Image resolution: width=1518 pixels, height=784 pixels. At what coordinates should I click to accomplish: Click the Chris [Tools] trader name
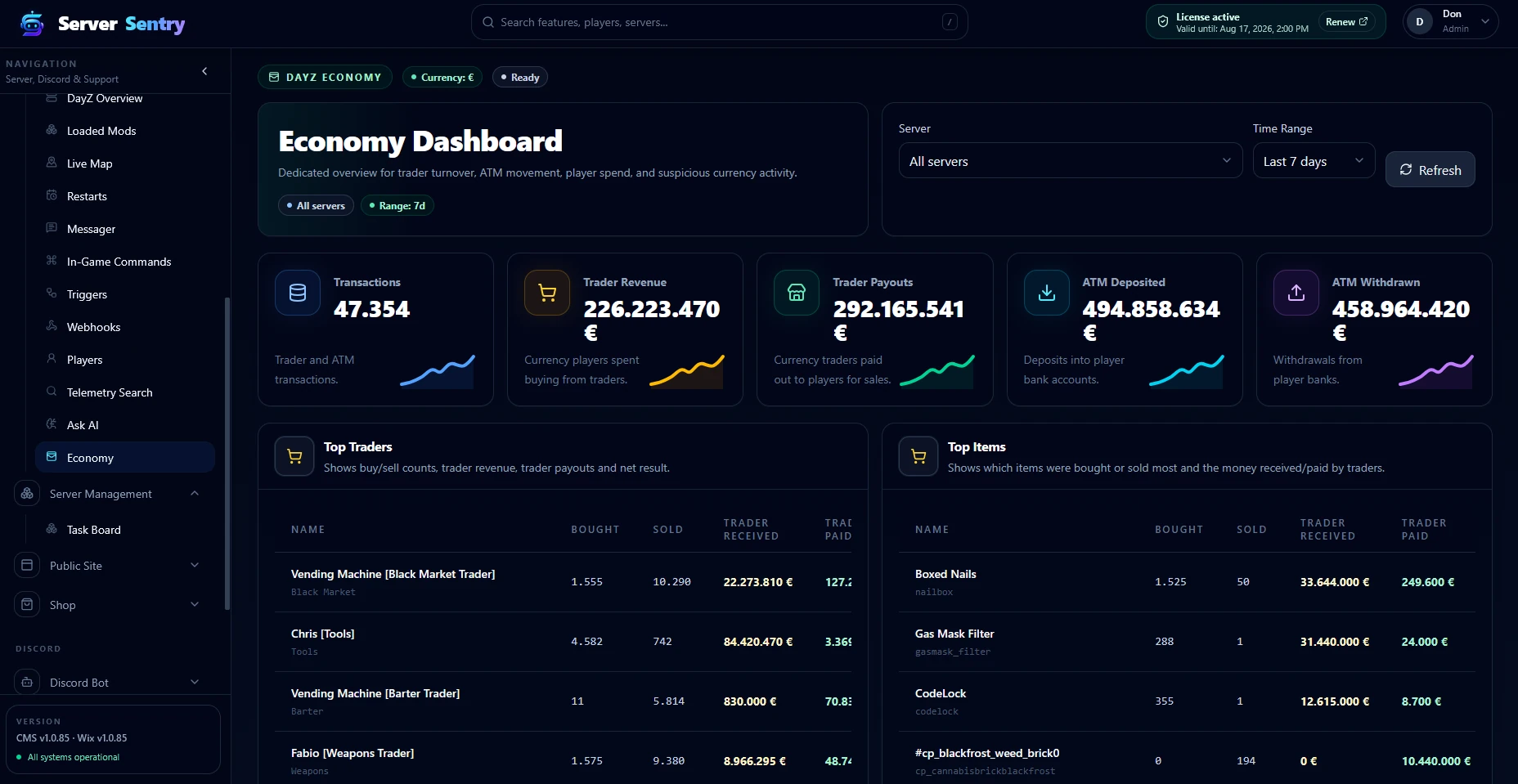point(322,634)
